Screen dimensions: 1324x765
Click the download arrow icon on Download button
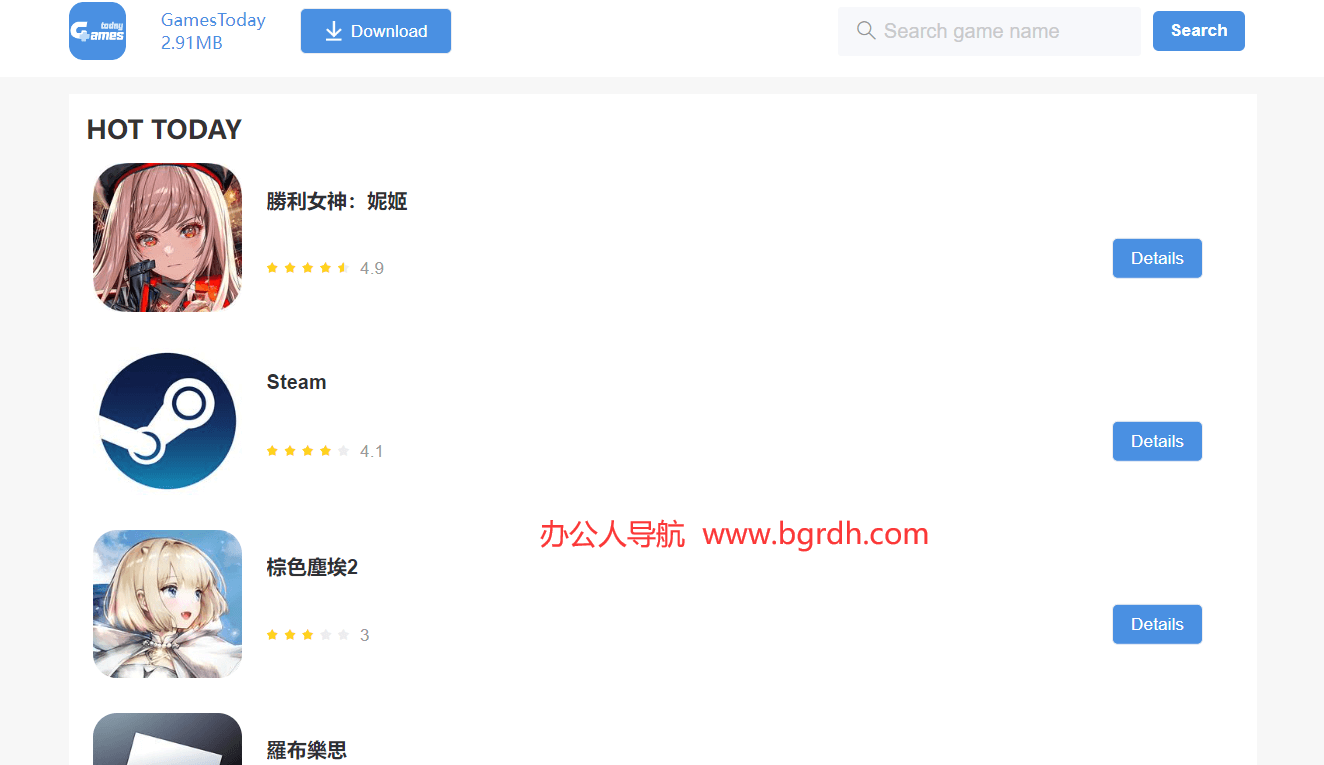[x=334, y=31]
